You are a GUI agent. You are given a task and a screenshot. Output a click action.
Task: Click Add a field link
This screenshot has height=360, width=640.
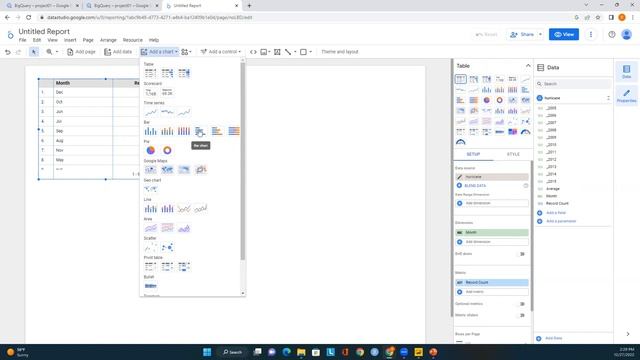pos(556,213)
